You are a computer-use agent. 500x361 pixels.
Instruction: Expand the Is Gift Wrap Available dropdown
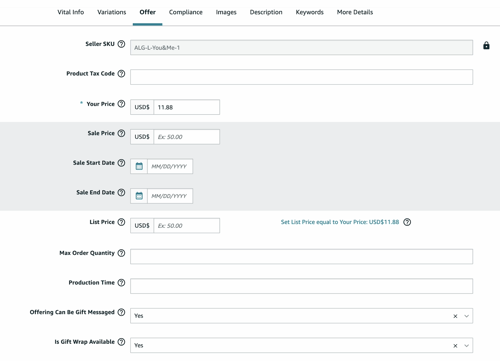[x=466, y=346]
